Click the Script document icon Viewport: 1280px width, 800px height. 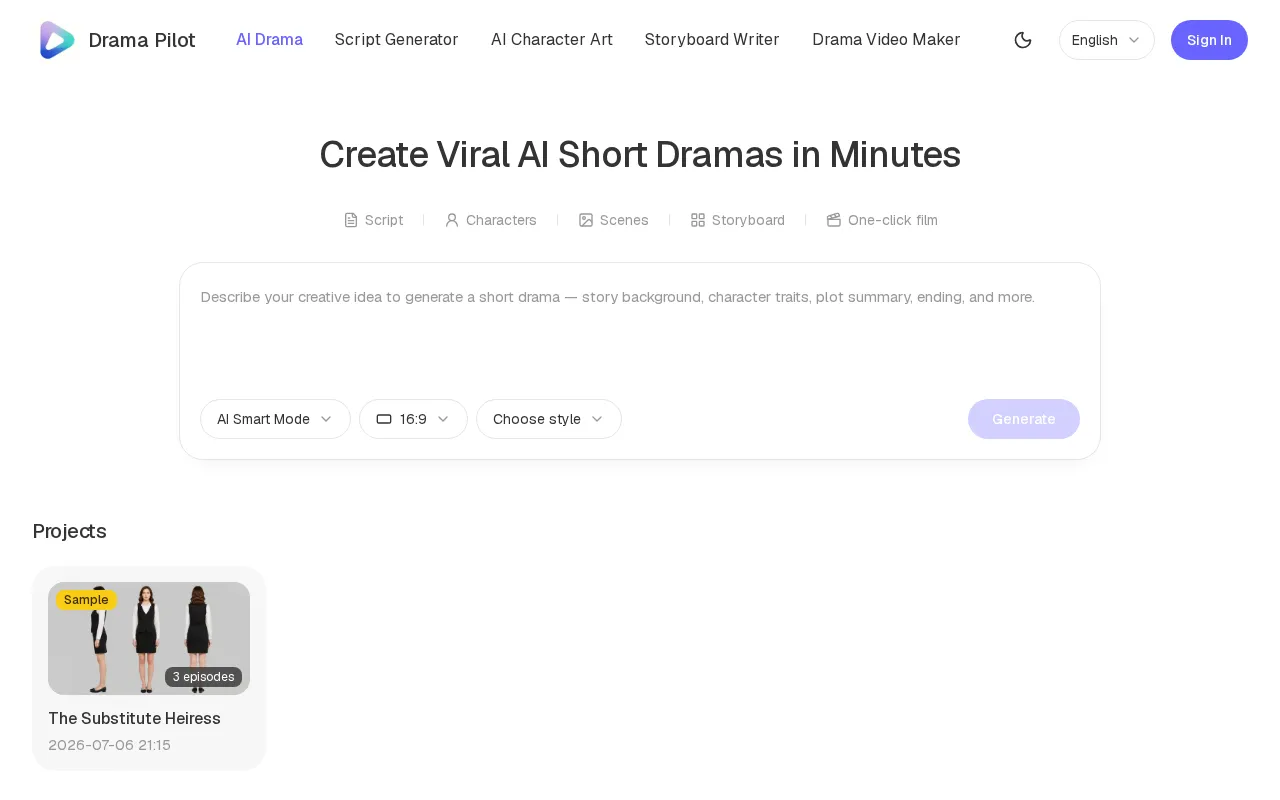[351, 220]
